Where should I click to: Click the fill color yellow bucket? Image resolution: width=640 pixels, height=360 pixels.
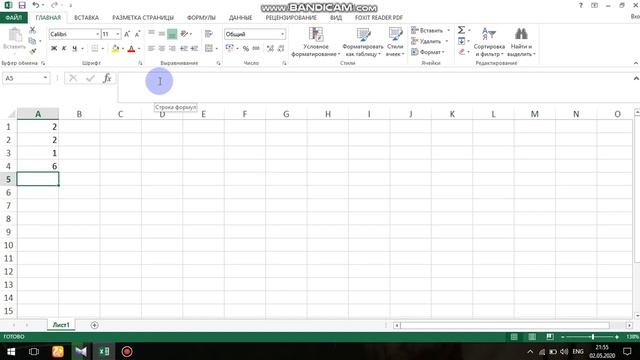116,49
